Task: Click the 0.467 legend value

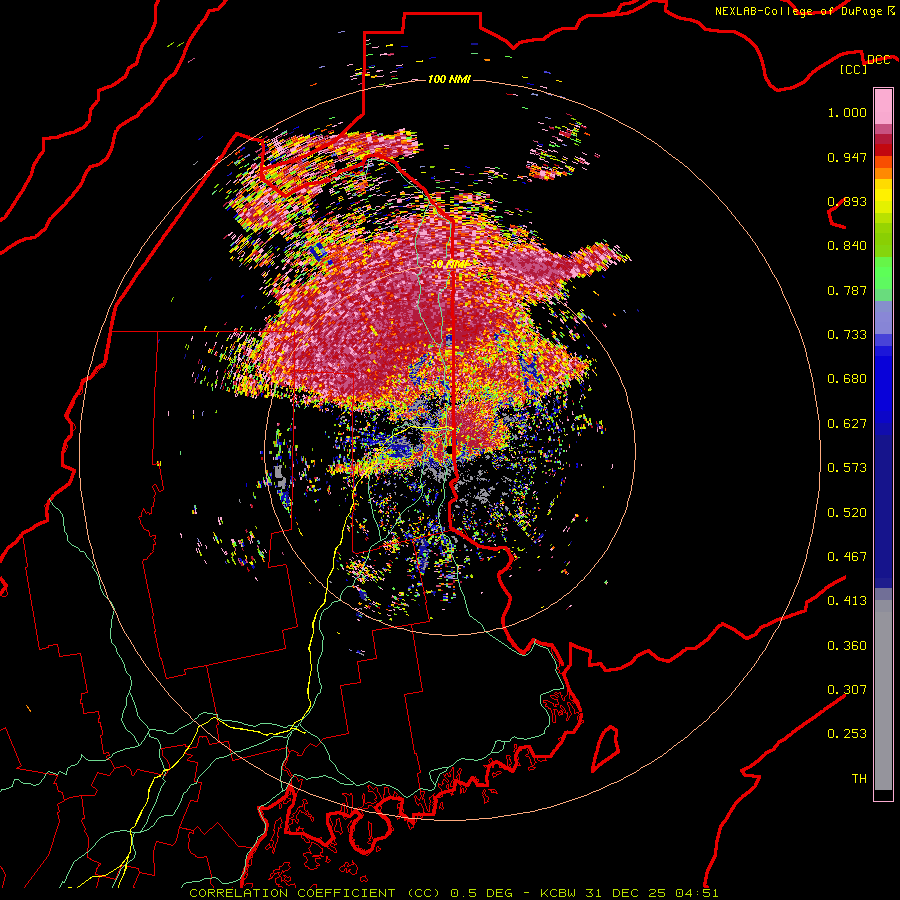Action: [x=847, y=557]
